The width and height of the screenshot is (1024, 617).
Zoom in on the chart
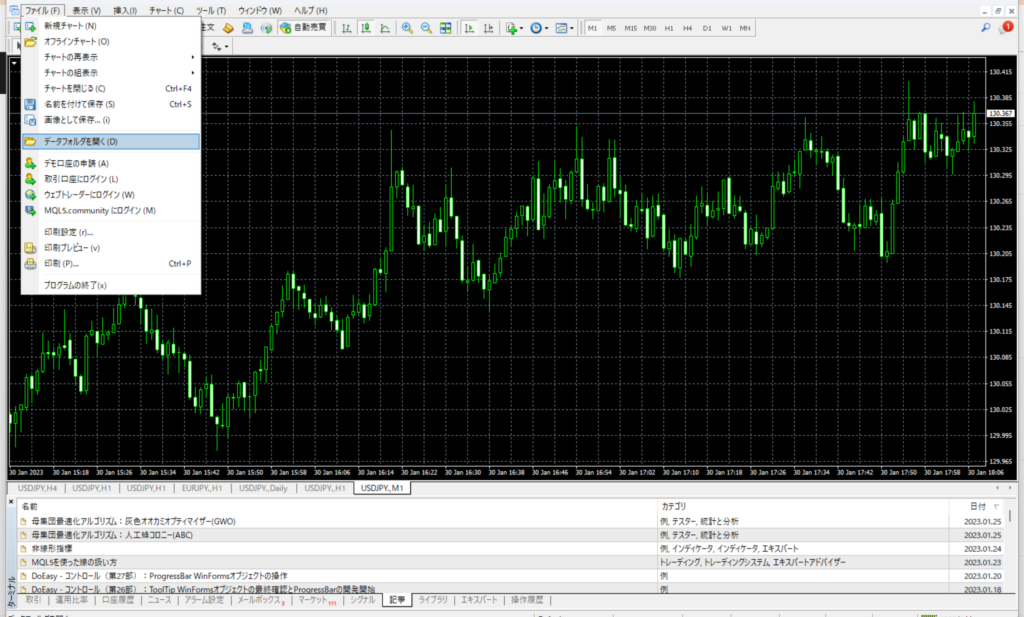click(x=408, y=28)
